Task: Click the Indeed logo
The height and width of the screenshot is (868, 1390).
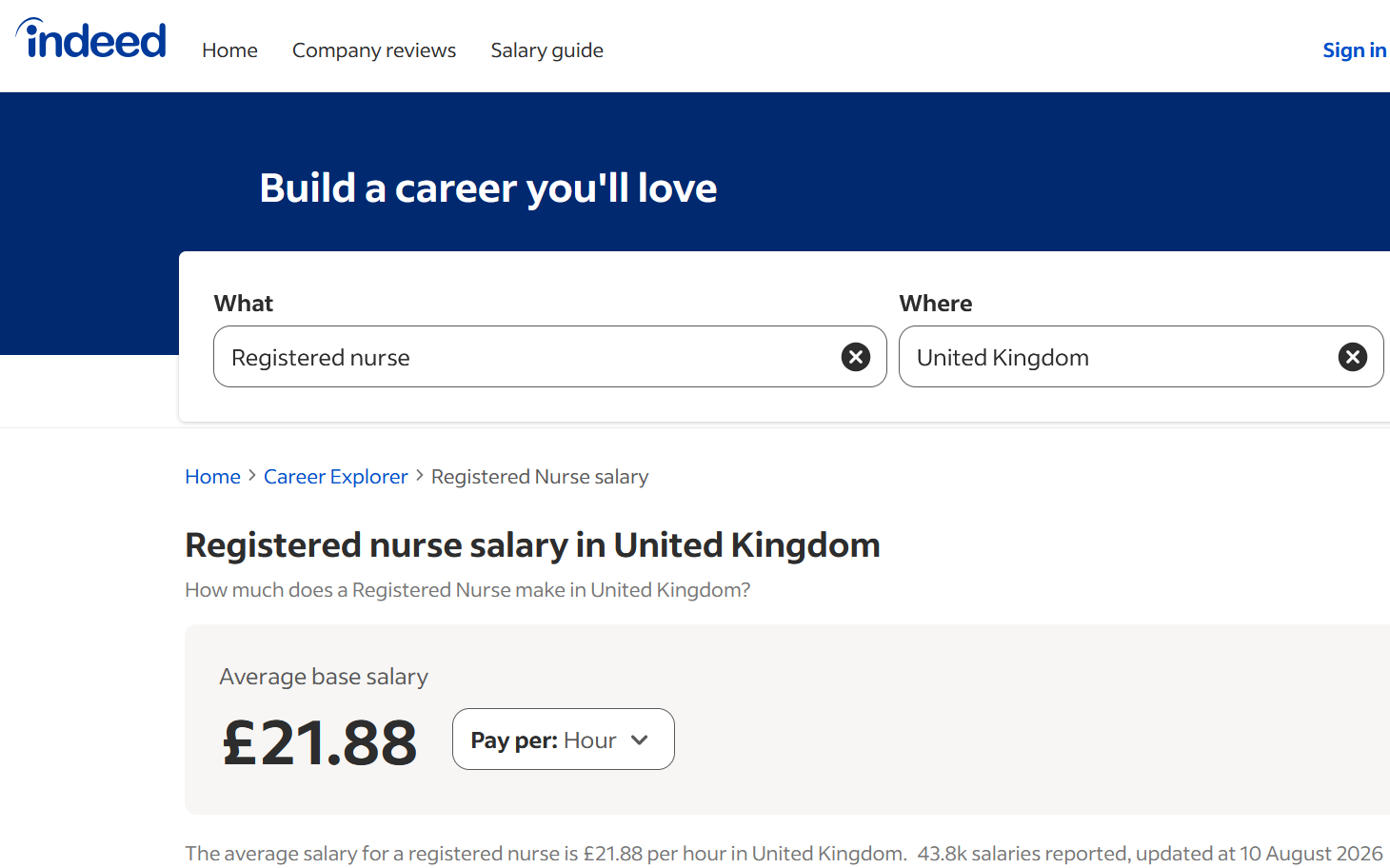Action: [x=91, y=39]
